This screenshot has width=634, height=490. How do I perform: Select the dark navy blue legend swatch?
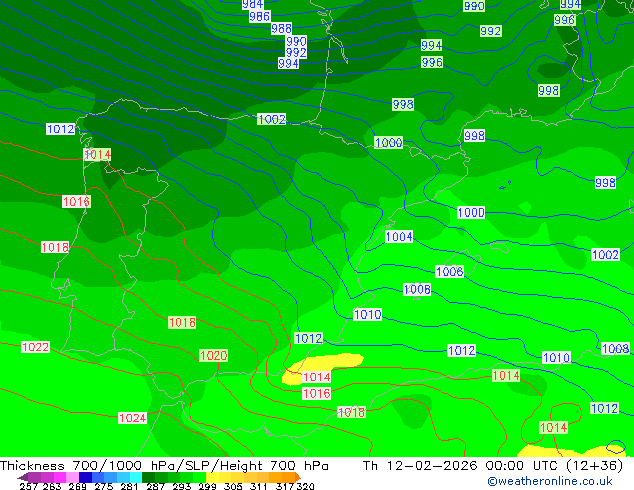[x=85, y=477]
